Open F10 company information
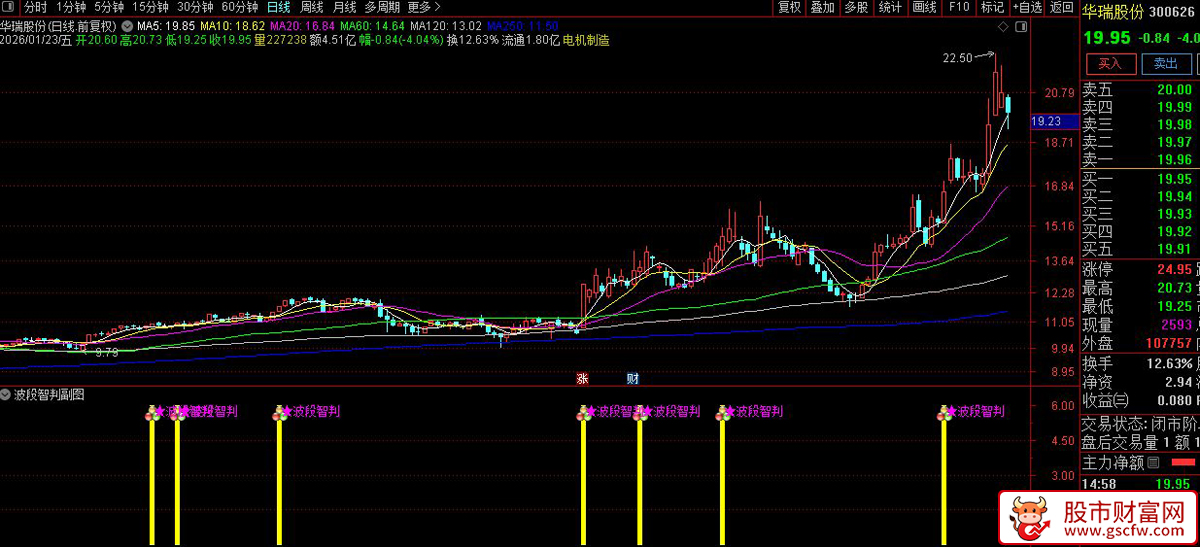The width and height of the screenshot is (1200, 547). point(958,7)
